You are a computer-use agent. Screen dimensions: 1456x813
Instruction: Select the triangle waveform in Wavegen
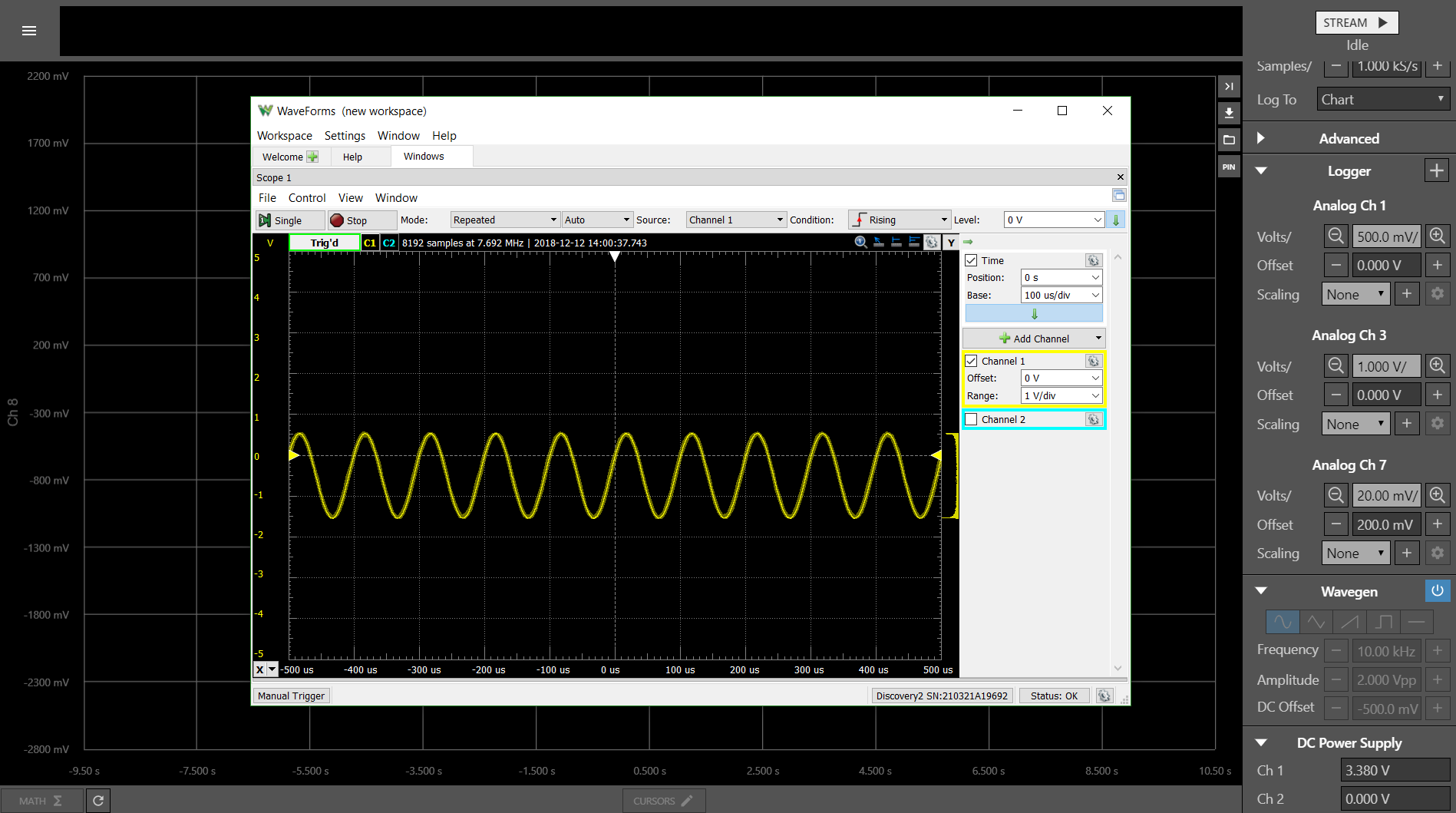pyautogui.click(x=1316, y=622)
